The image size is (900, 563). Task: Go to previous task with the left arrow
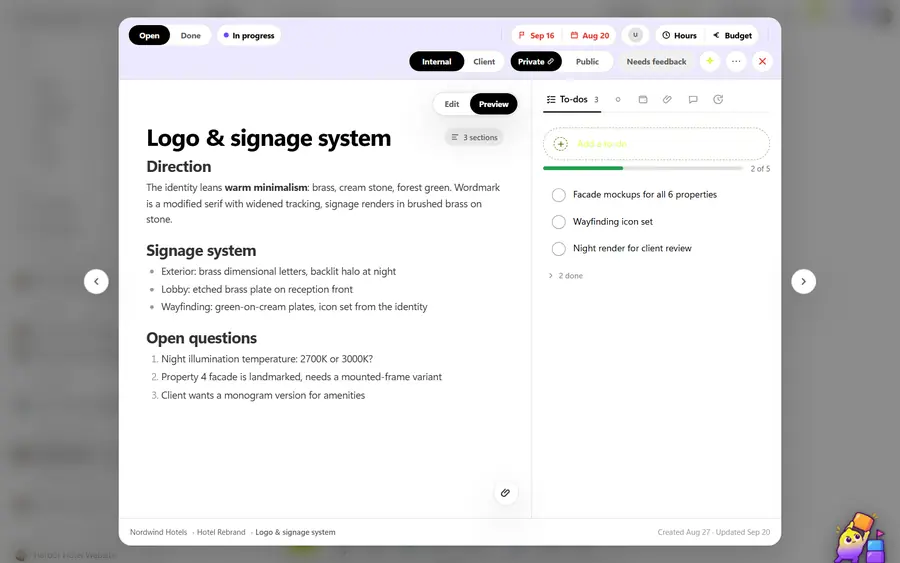coord(96,282)
